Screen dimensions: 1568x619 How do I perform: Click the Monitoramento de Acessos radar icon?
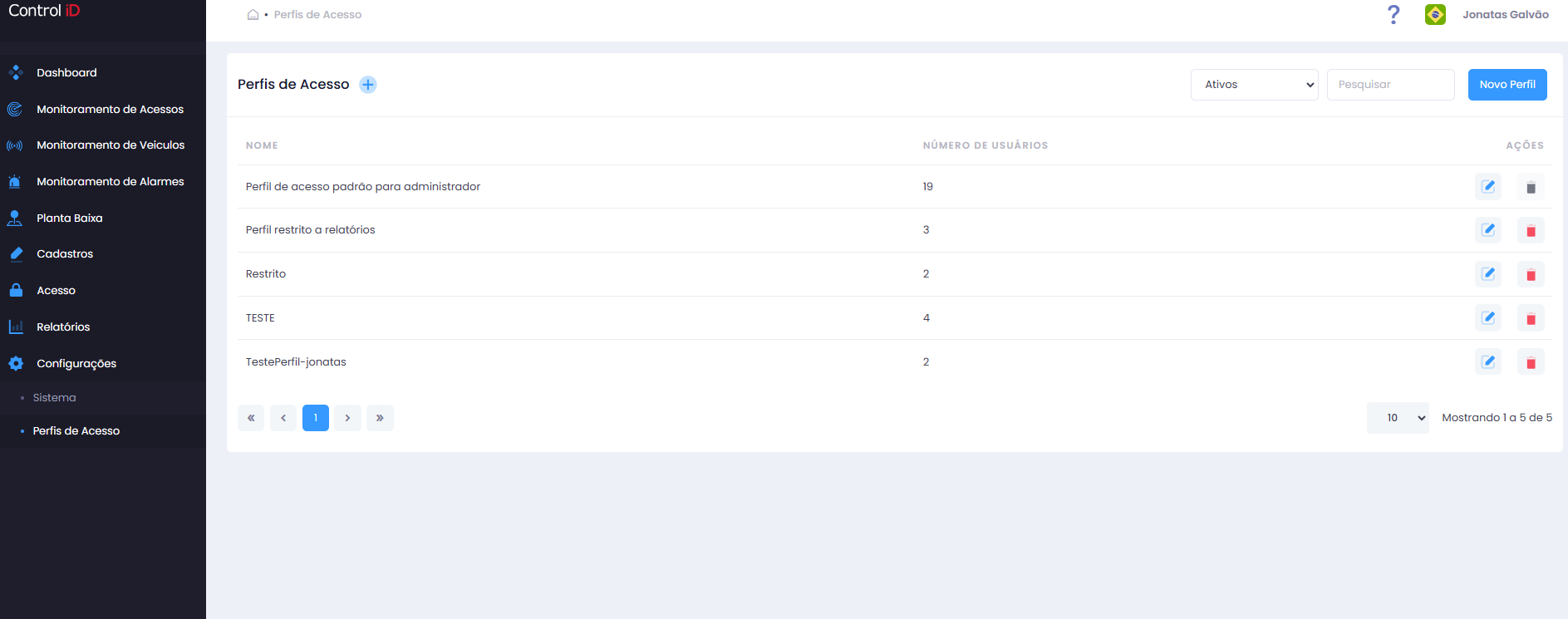pos(15,109)
